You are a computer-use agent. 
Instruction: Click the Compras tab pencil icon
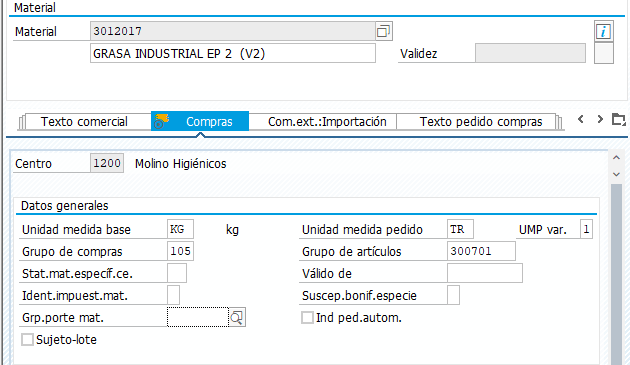click(162, 121)
